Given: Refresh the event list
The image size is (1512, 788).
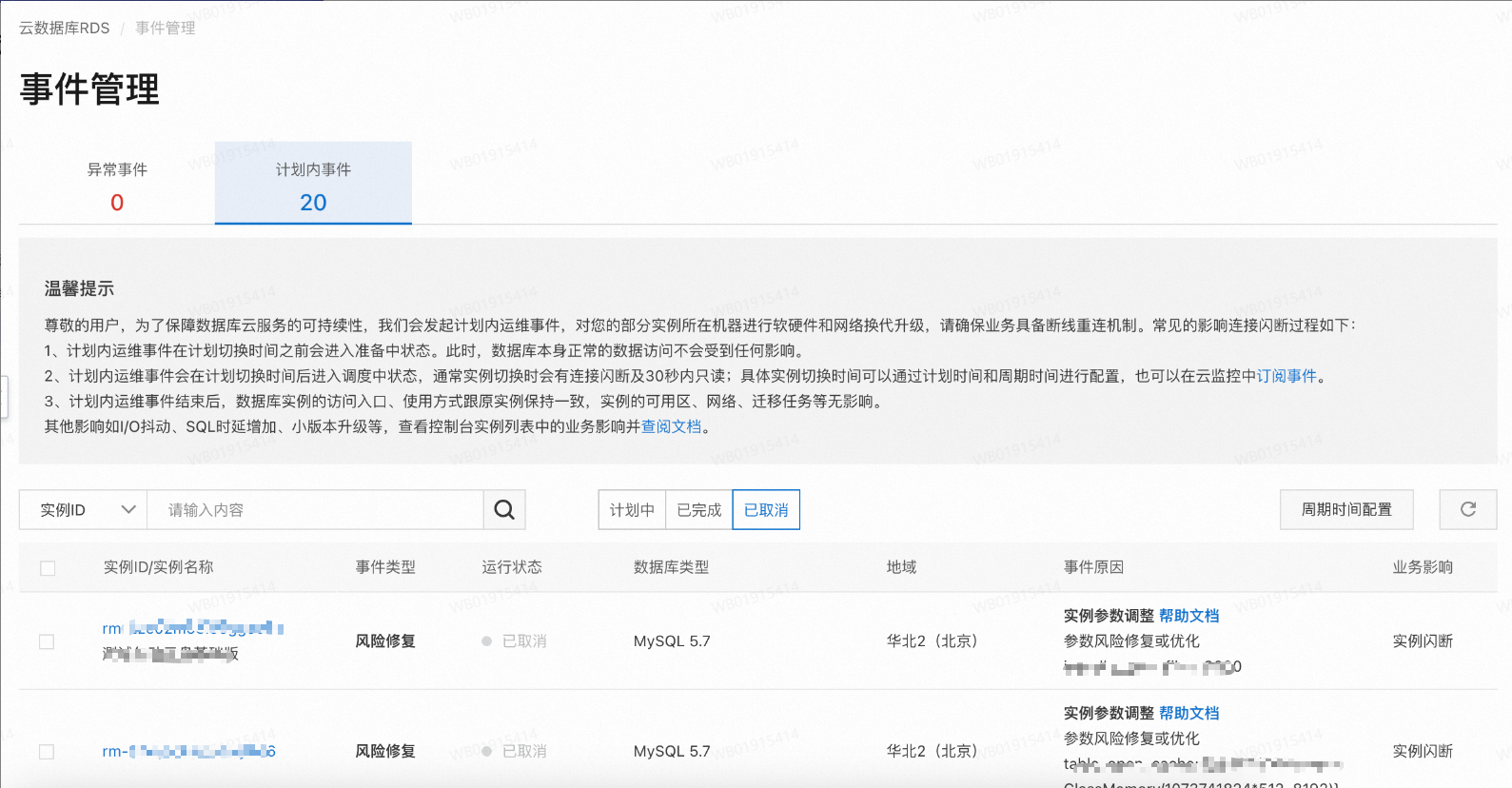Looking at the screenshot, I should click(1468, 510).
